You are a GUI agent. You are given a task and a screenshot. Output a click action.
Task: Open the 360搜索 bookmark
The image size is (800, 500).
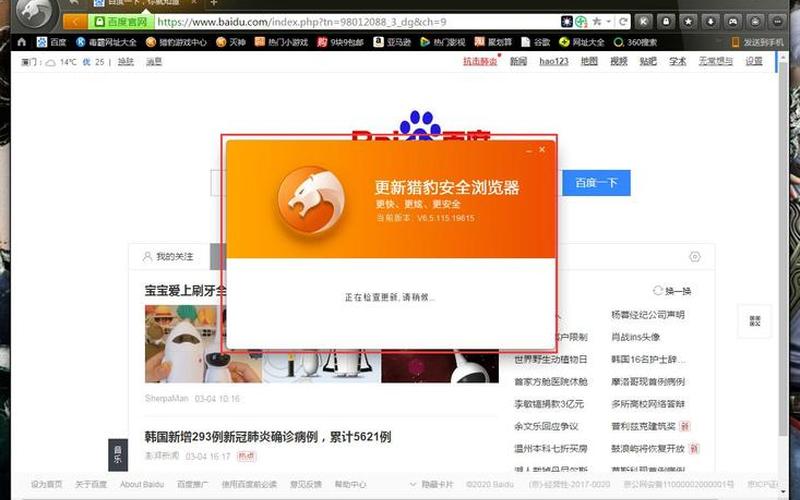pyautogui.click(x=635, y=42)
